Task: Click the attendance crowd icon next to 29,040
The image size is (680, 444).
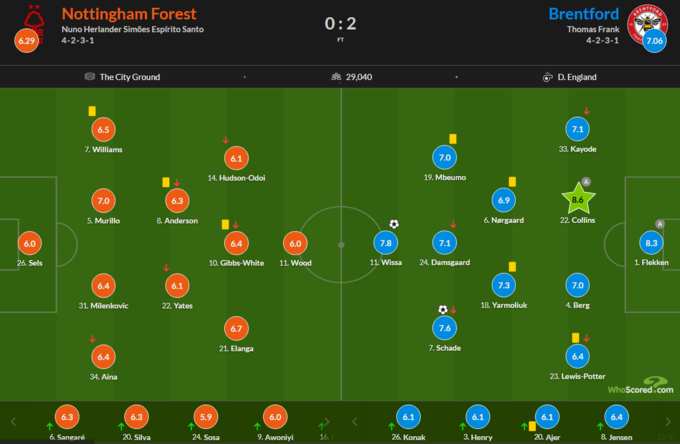Action: tap(335, 77)
